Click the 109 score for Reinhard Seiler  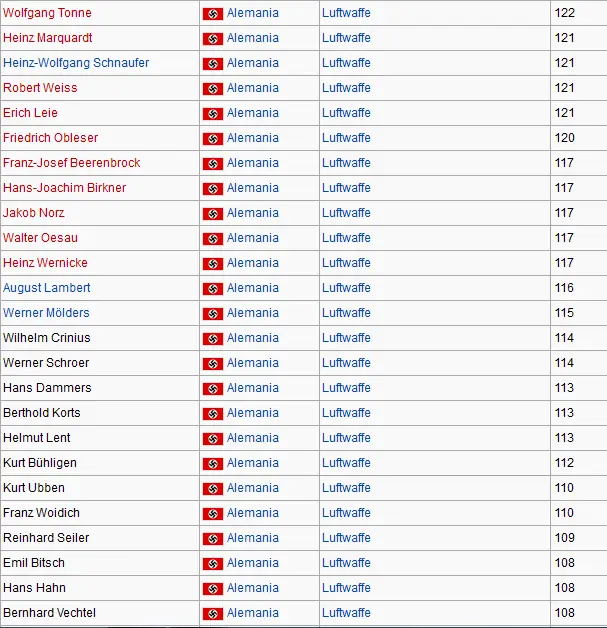565,538
